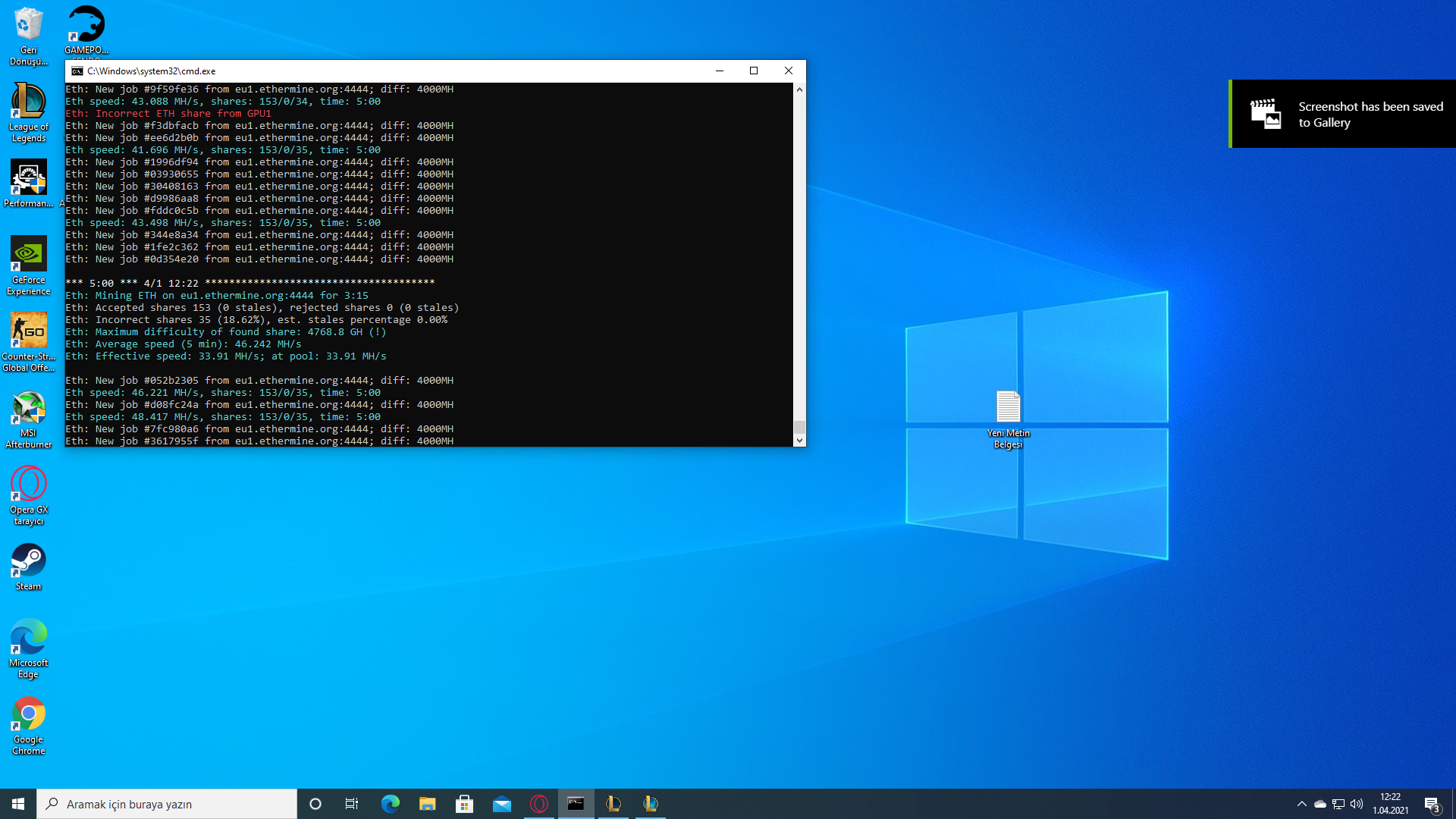The image size is (1456, 819).
Task: Click the cmd window scroll-up arrow
Action: (799, 89)
